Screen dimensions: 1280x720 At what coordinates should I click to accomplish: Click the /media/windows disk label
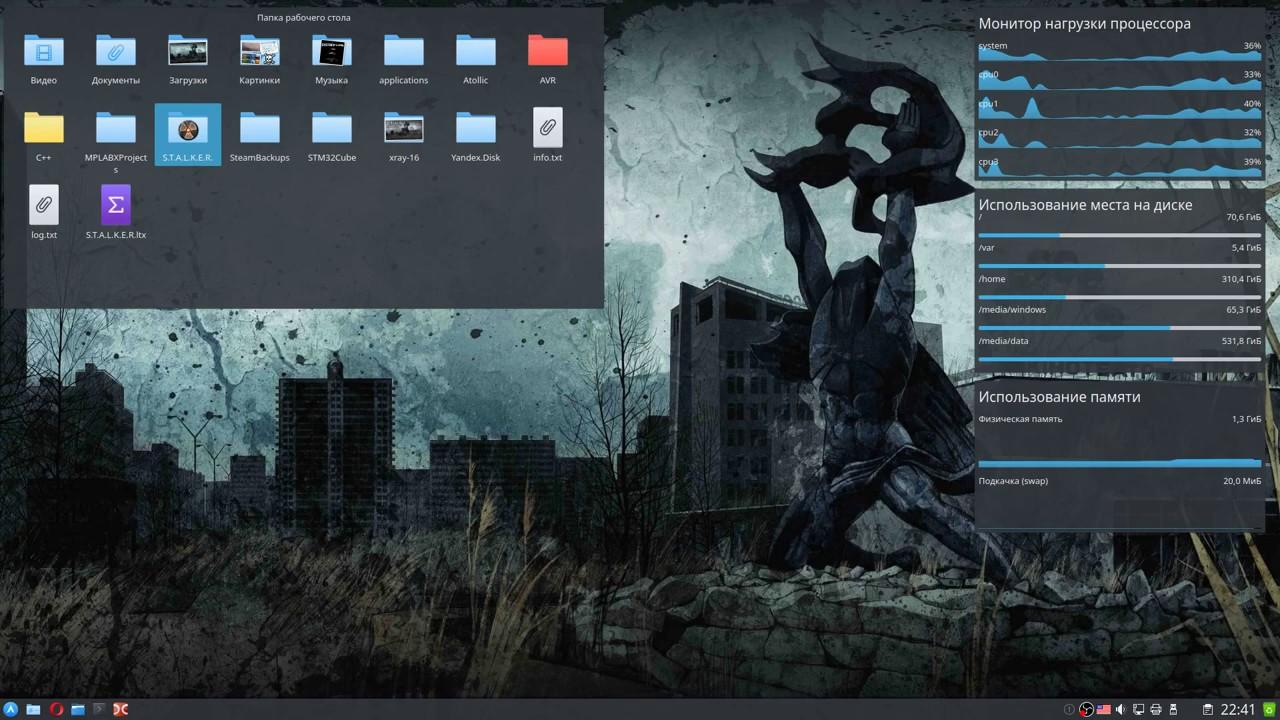point(1012,309)
